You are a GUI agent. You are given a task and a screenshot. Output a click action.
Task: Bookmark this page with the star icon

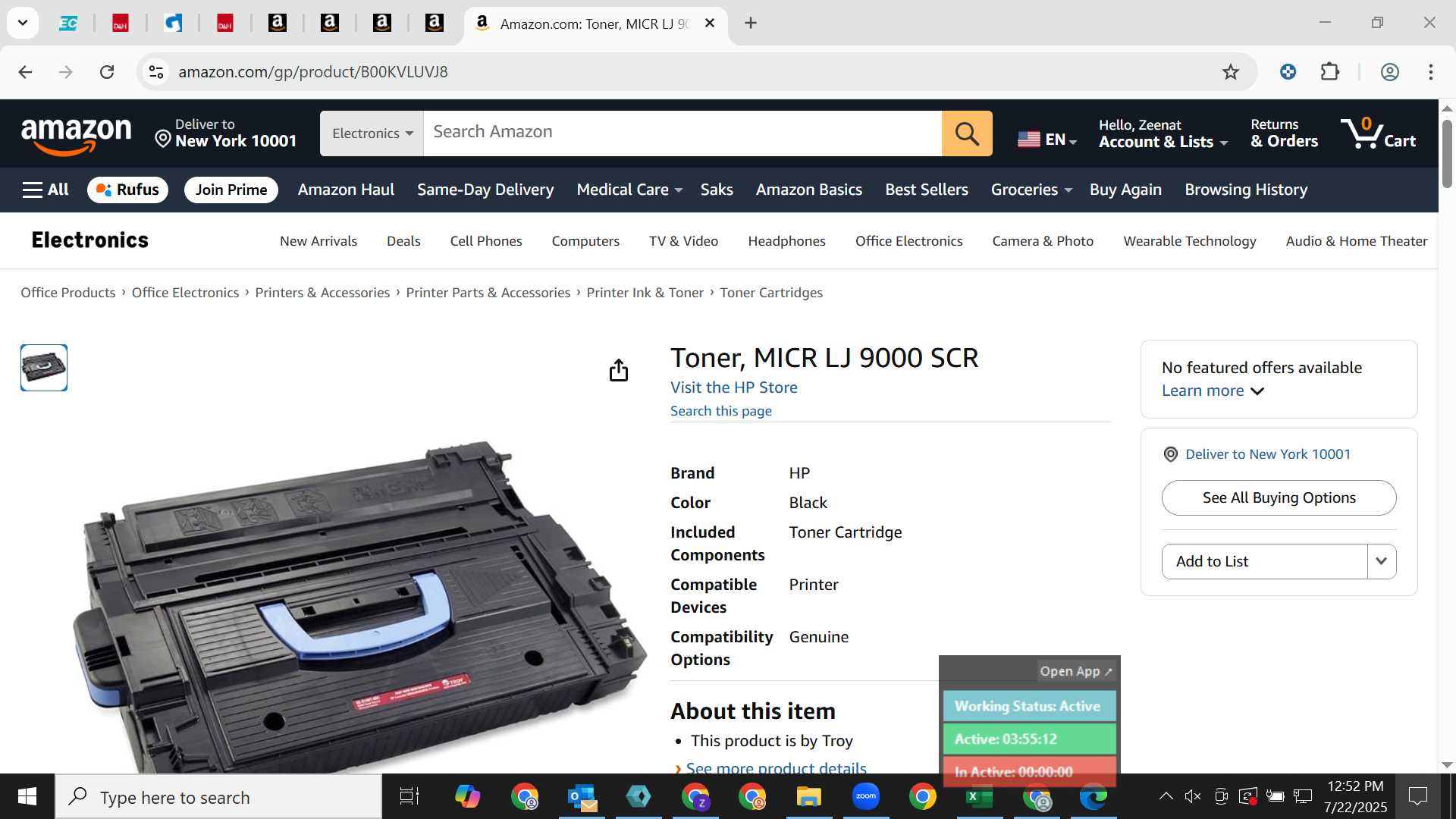coord(1230,72)
